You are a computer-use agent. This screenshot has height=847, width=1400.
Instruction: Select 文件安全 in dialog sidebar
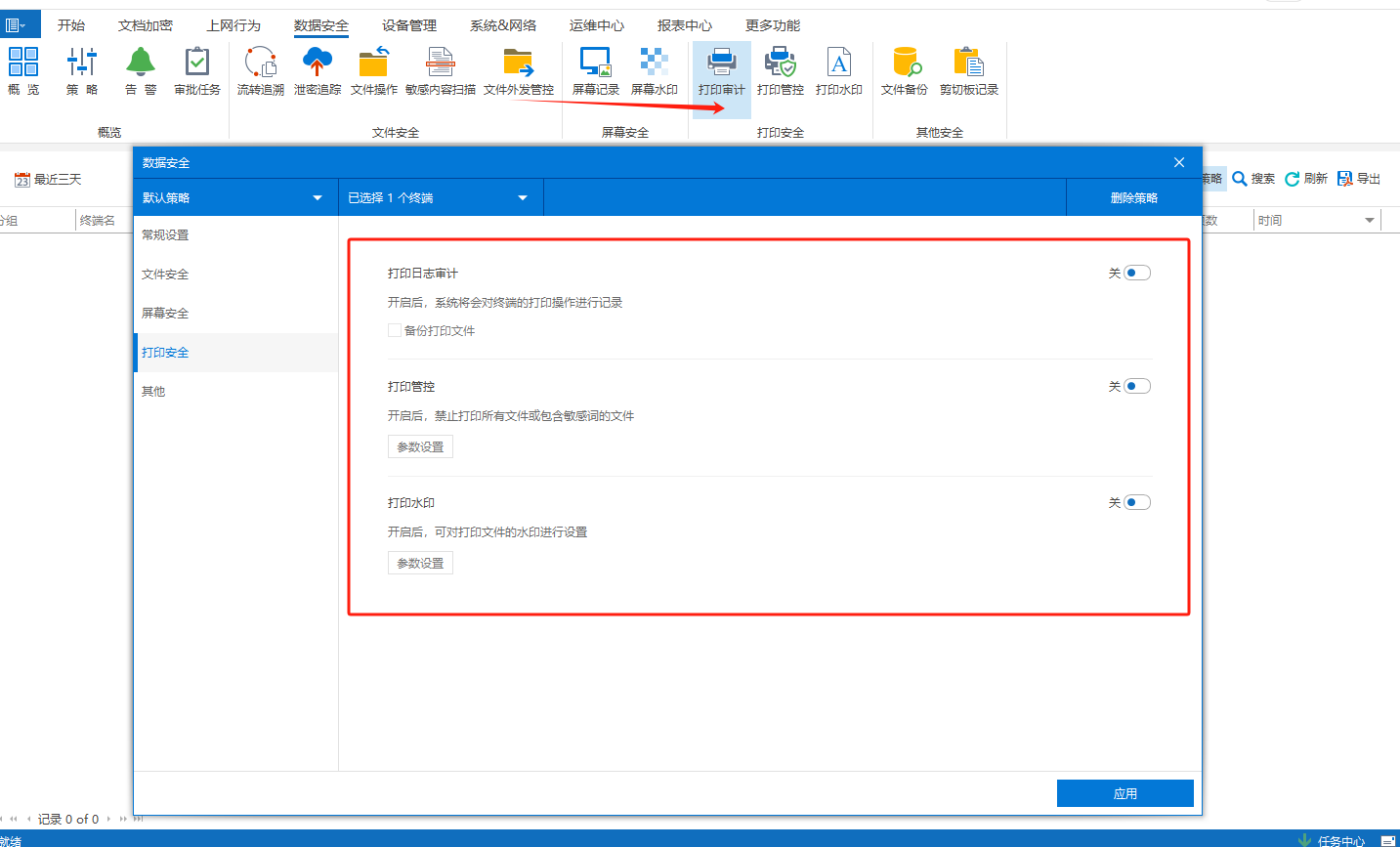(x=235, y=275)
